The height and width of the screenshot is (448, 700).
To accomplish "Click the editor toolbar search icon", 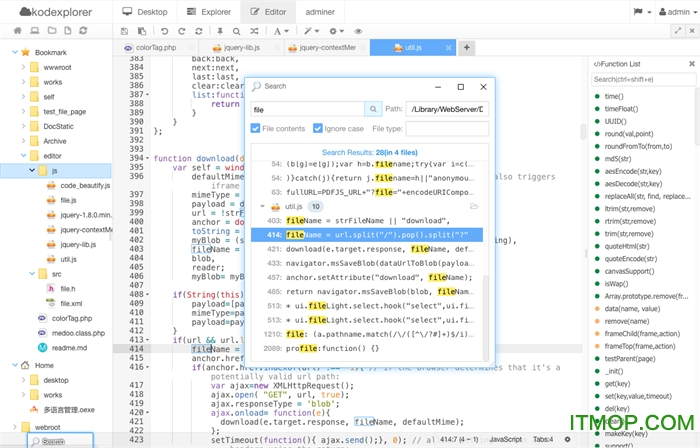I will coord(237,31).
